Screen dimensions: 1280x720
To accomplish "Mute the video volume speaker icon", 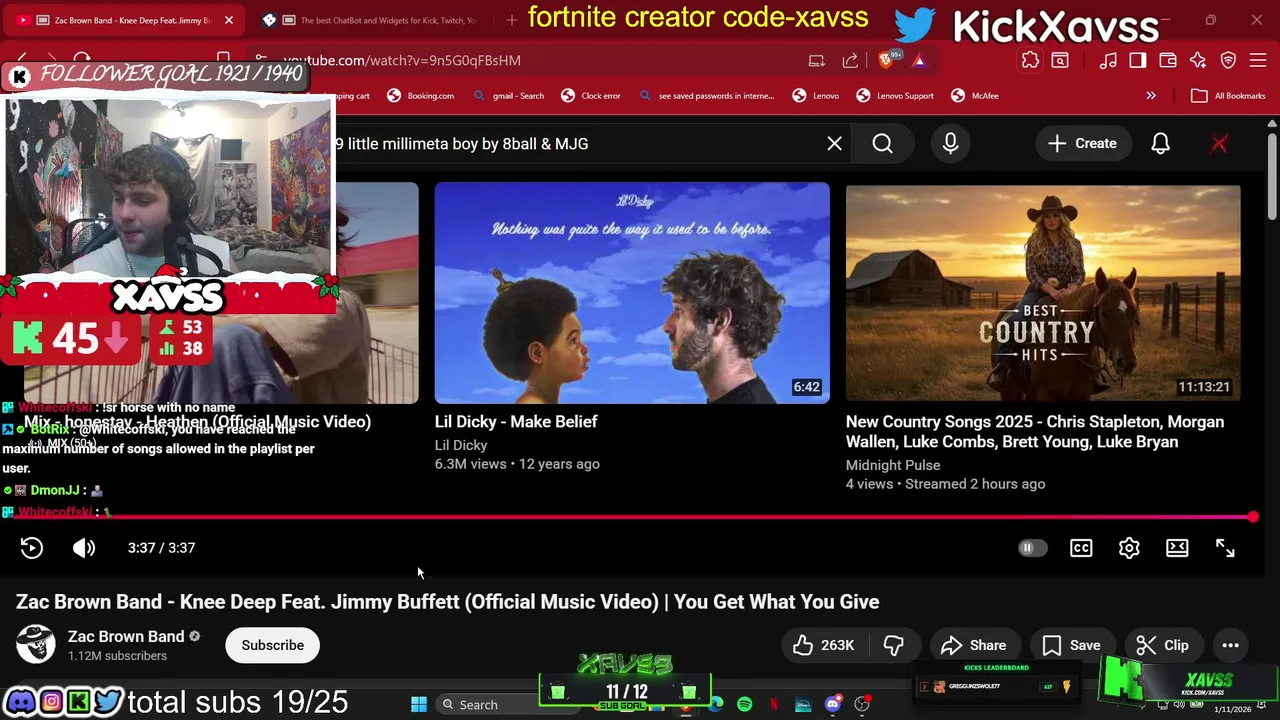I will coord(84,548).
